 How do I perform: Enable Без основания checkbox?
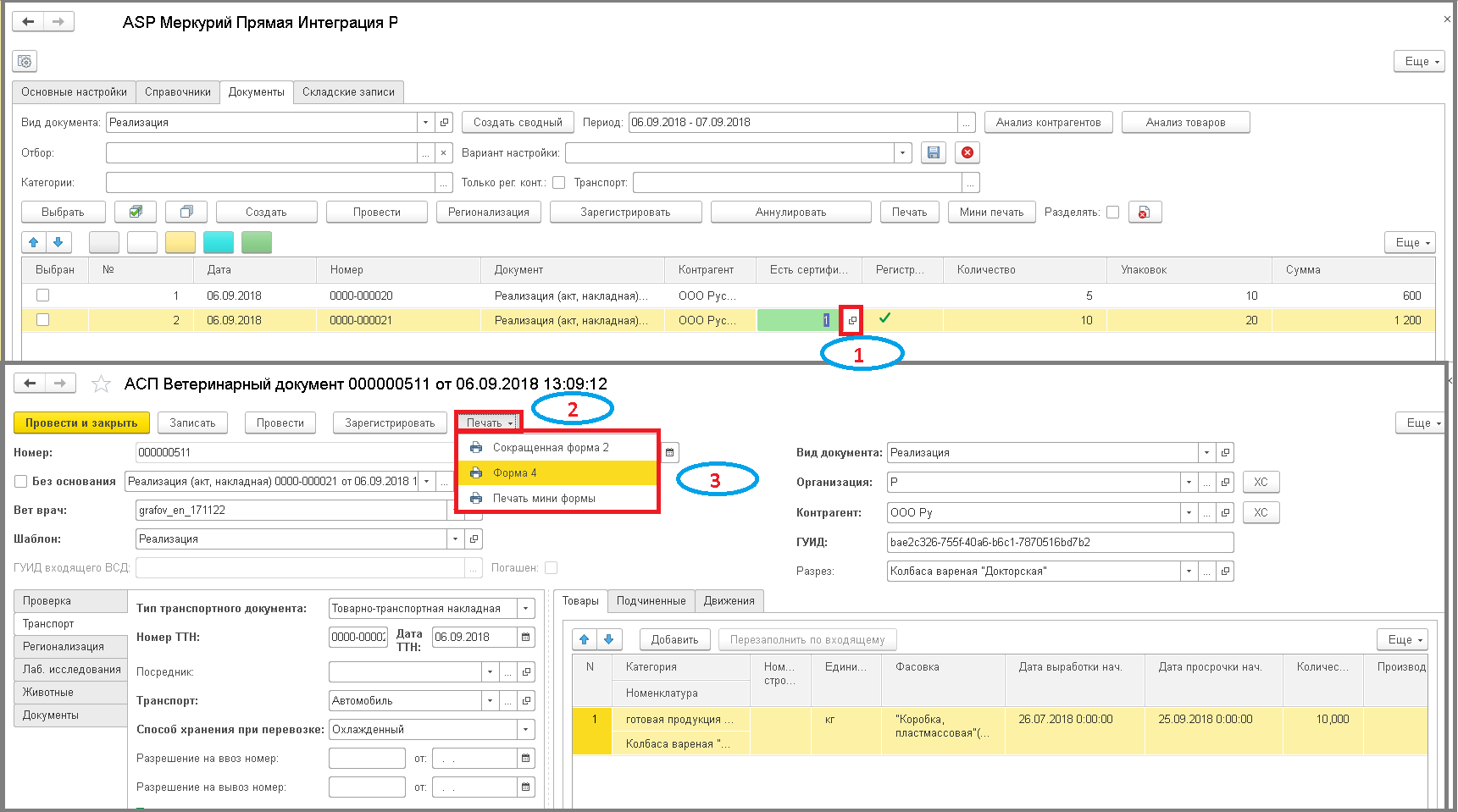(21, 481)
